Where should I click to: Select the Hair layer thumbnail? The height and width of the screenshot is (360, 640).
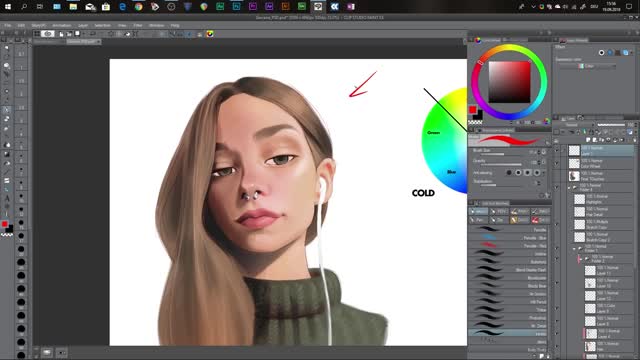tap(590, 346)
